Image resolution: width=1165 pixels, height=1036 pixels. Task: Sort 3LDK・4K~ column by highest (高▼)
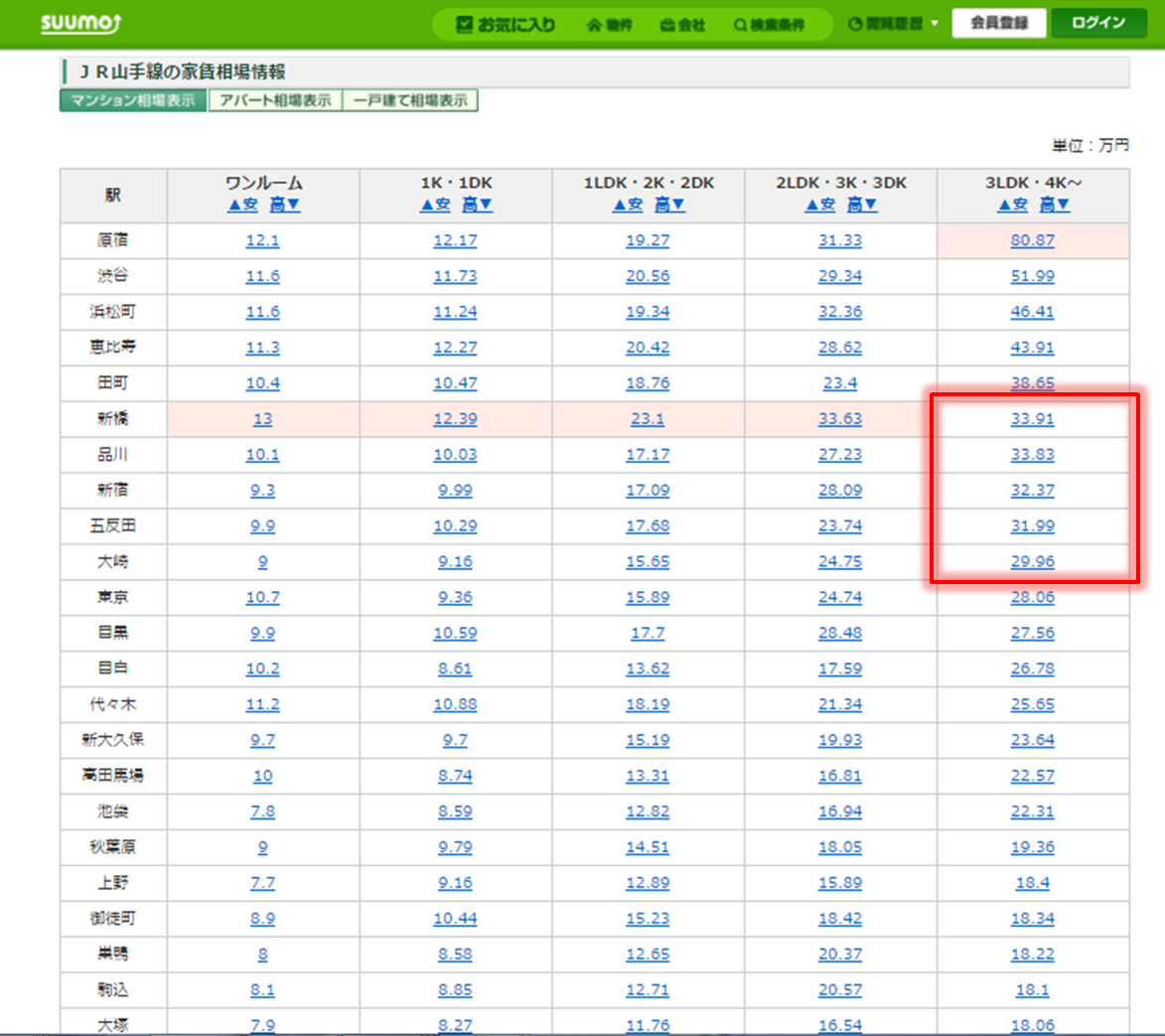pos(1054,205)
